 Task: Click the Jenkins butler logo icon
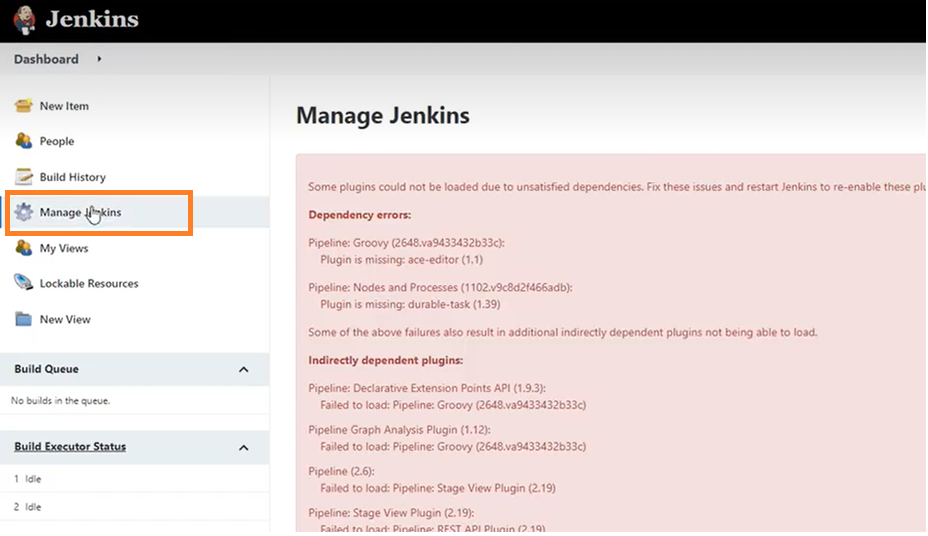pyautogui.click(x=24, y=20)
